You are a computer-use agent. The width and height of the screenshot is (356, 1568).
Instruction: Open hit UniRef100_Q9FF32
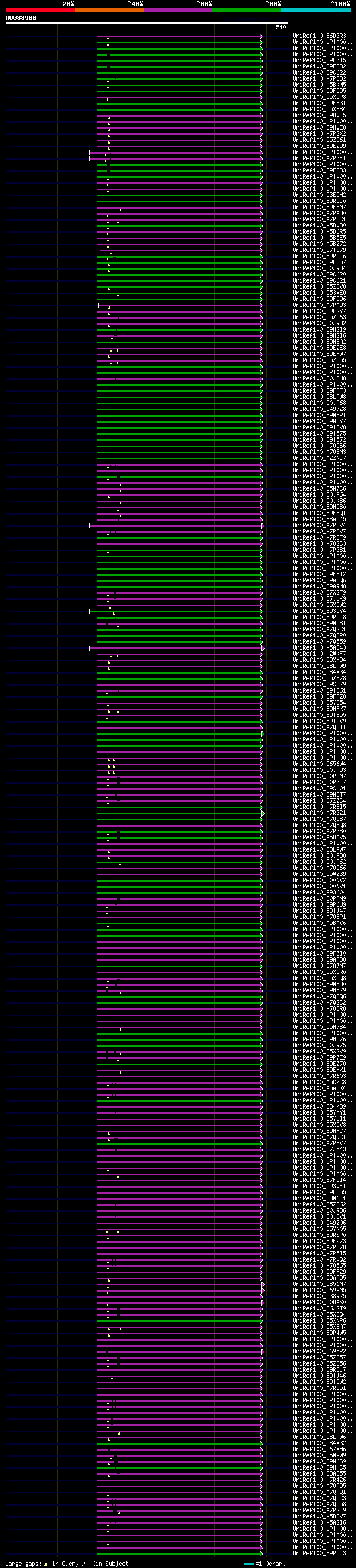(x=319, y=66)
